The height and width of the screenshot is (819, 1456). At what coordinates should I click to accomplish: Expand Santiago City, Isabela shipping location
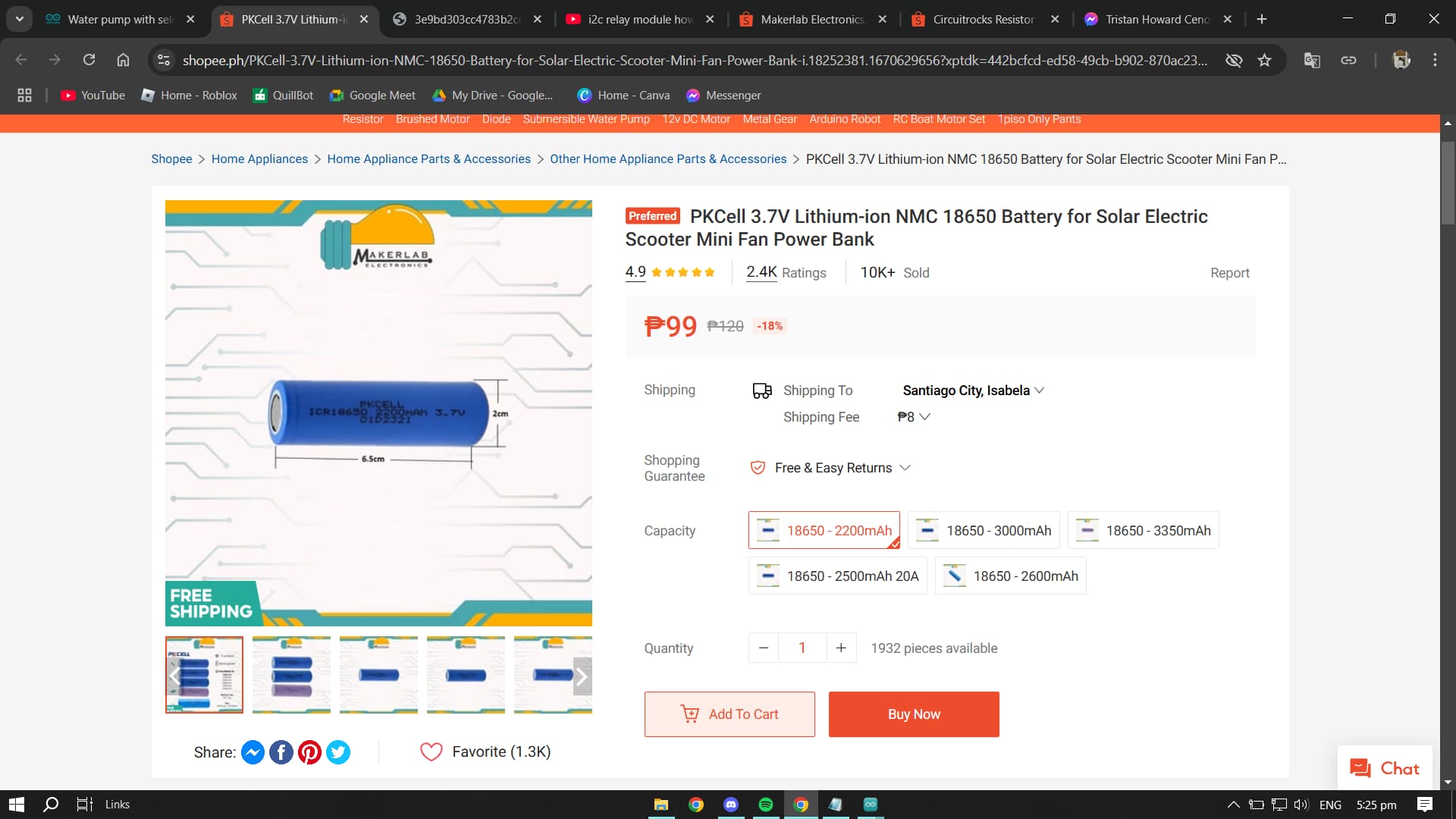(x=973, y=391)
